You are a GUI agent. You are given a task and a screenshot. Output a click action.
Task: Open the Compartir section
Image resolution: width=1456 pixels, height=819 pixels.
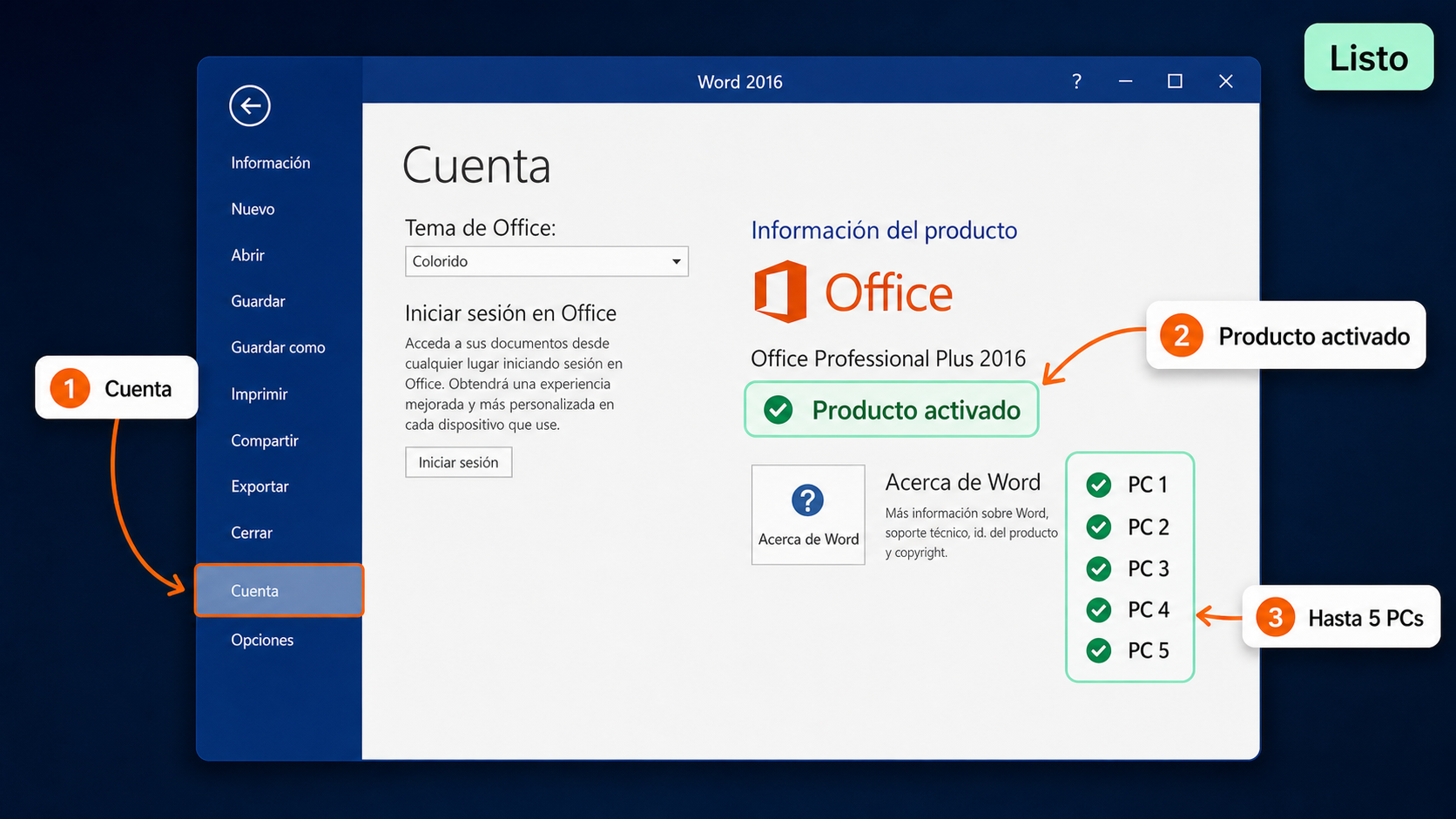265,440
